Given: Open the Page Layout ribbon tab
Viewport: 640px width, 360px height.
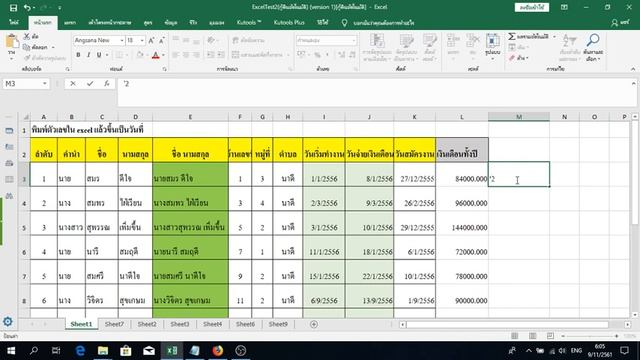Looking at the screenshot, I should pyautogui.click(x=109, y=23).
